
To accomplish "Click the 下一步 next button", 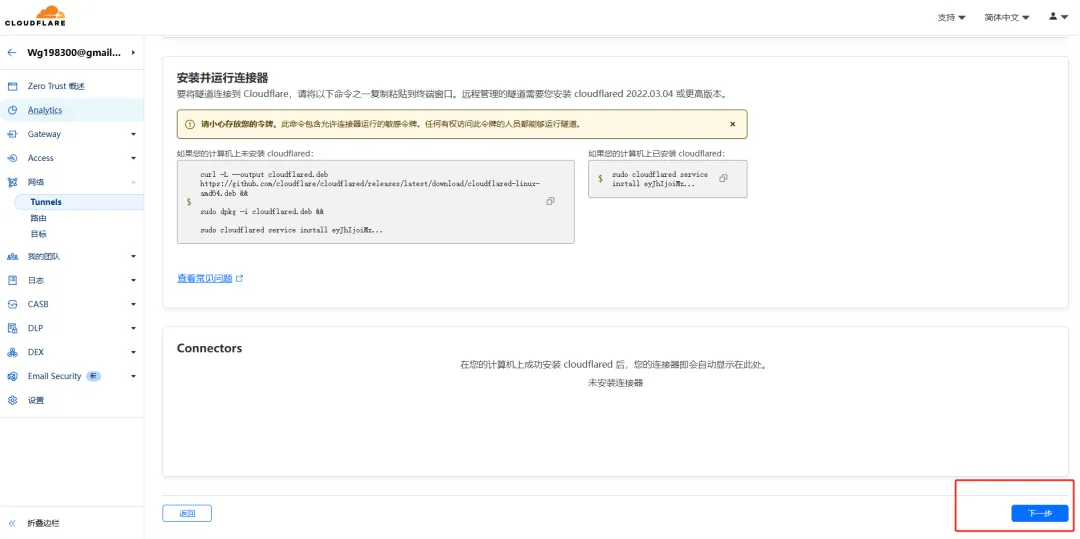I will (1039, 514).
